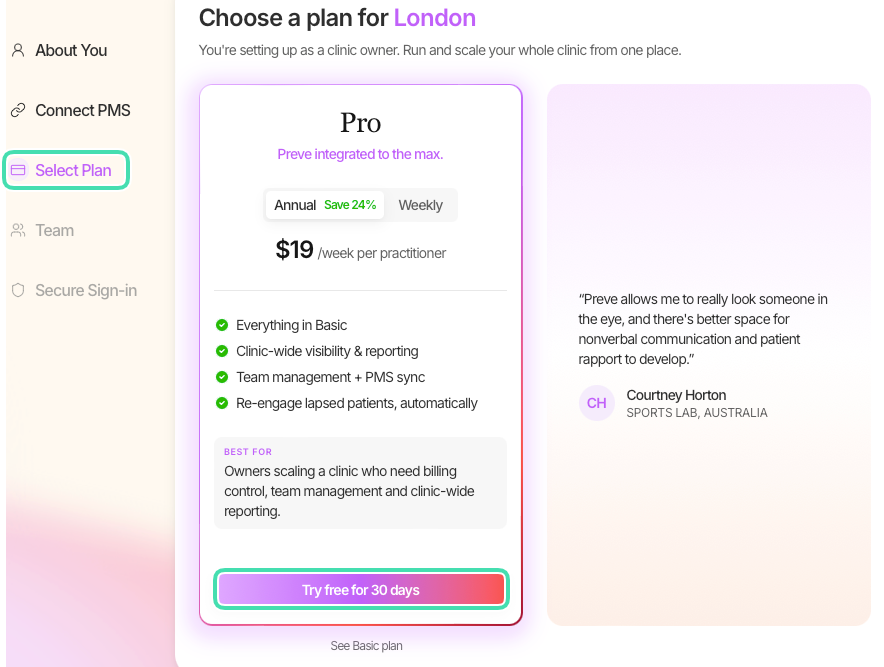Switch billing to Weekly
The width and height of the screenshot is (884, 667).
pos(421,205)
